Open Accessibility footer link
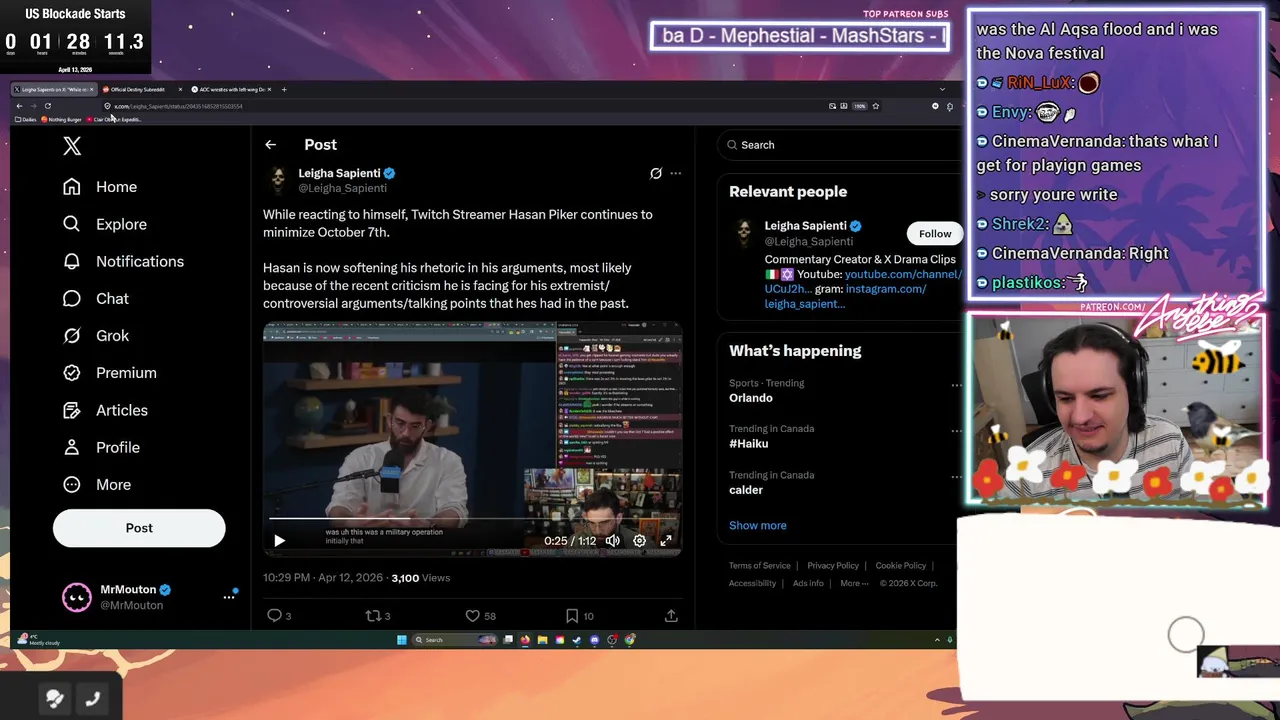This screenshot has height=720, width=1280. pyautogui.click(x=752, y=583)
